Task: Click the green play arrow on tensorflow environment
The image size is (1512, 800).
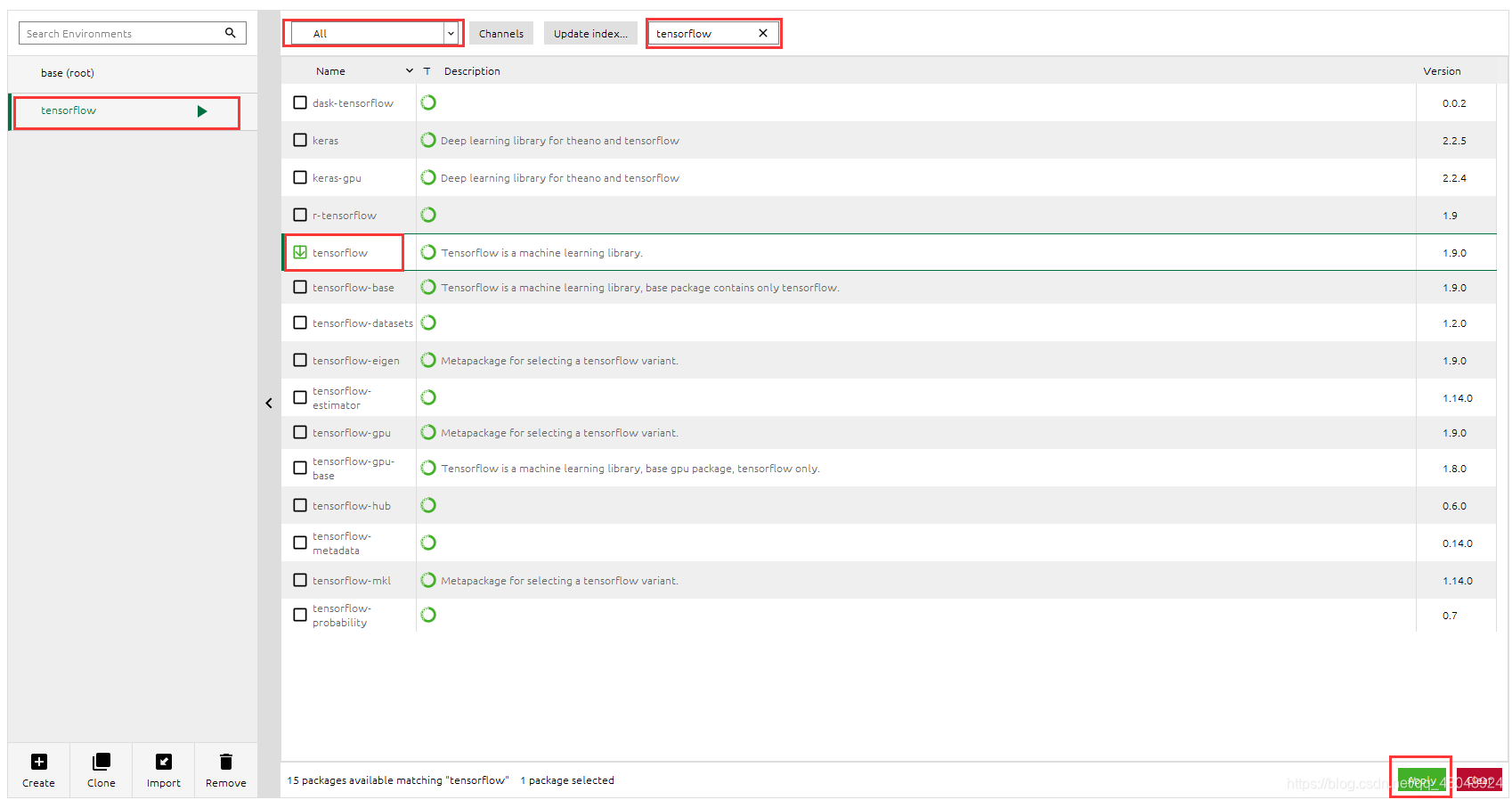Action: pyautogui.click(x=202, y=111)
